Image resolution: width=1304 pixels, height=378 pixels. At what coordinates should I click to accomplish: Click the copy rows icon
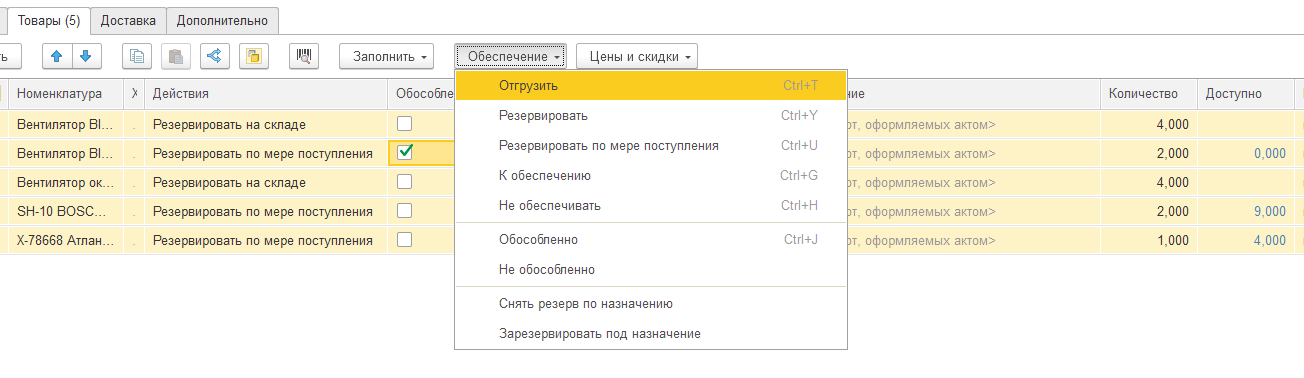coord(137,57)
